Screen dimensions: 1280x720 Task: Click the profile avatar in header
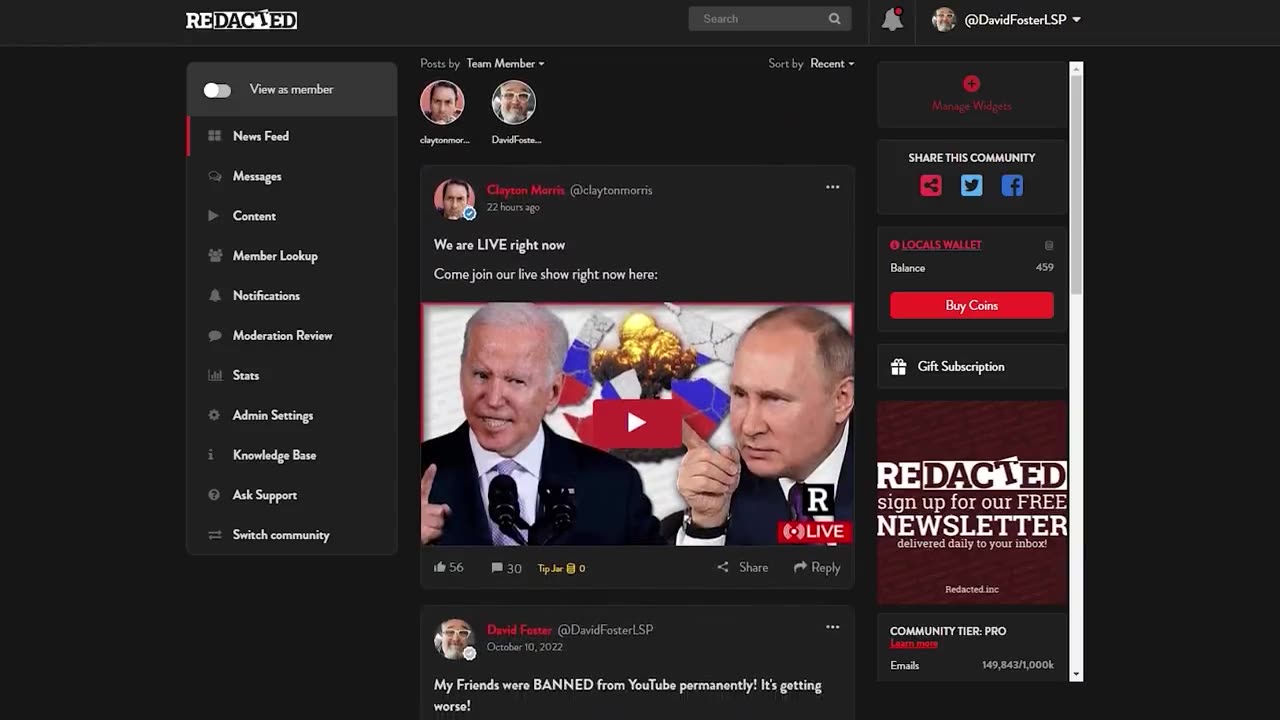point(944,19)
